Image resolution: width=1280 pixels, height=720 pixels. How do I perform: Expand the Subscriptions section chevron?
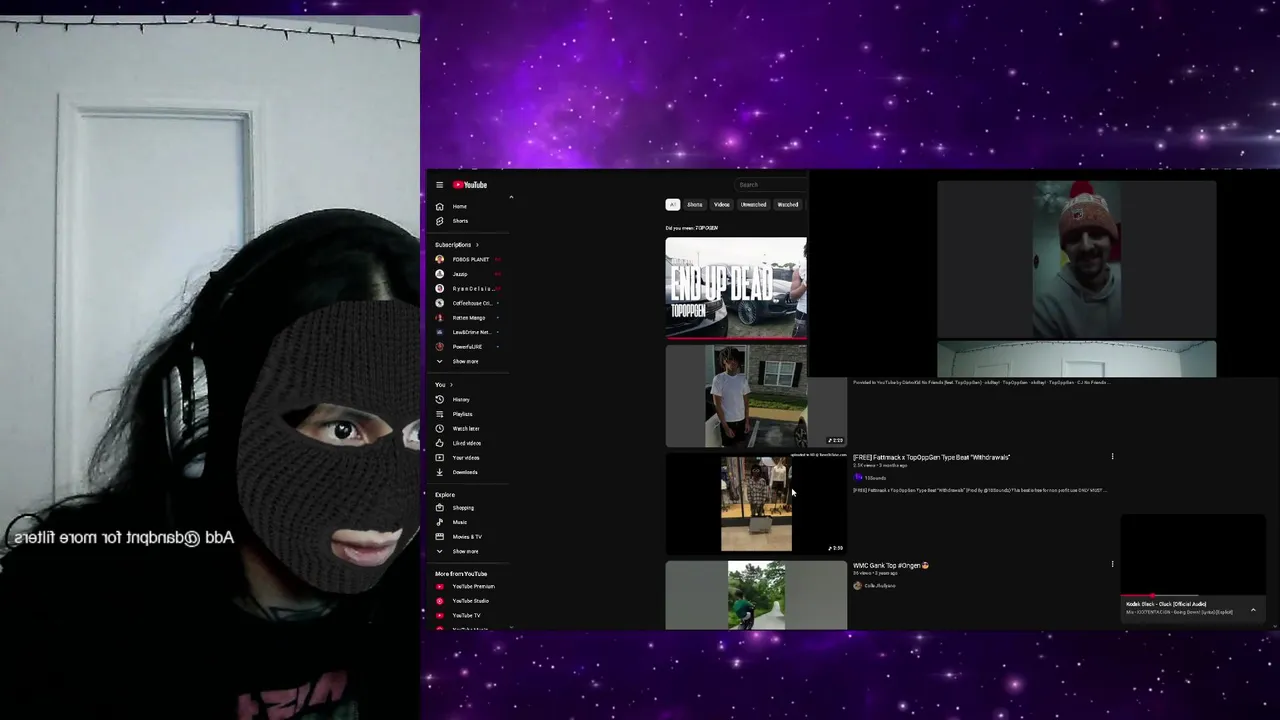pyautogui.click(x=477, y=245)
